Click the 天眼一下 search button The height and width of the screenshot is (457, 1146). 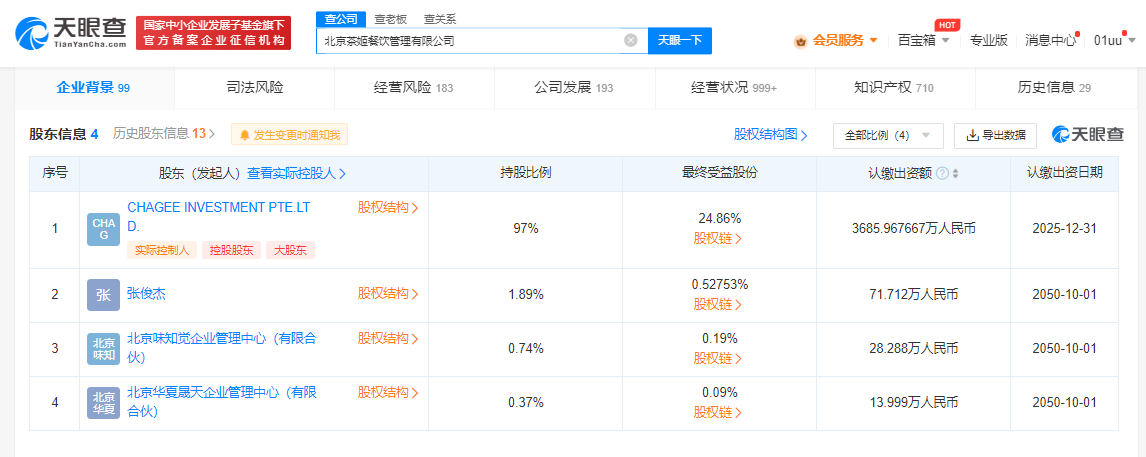680,40
